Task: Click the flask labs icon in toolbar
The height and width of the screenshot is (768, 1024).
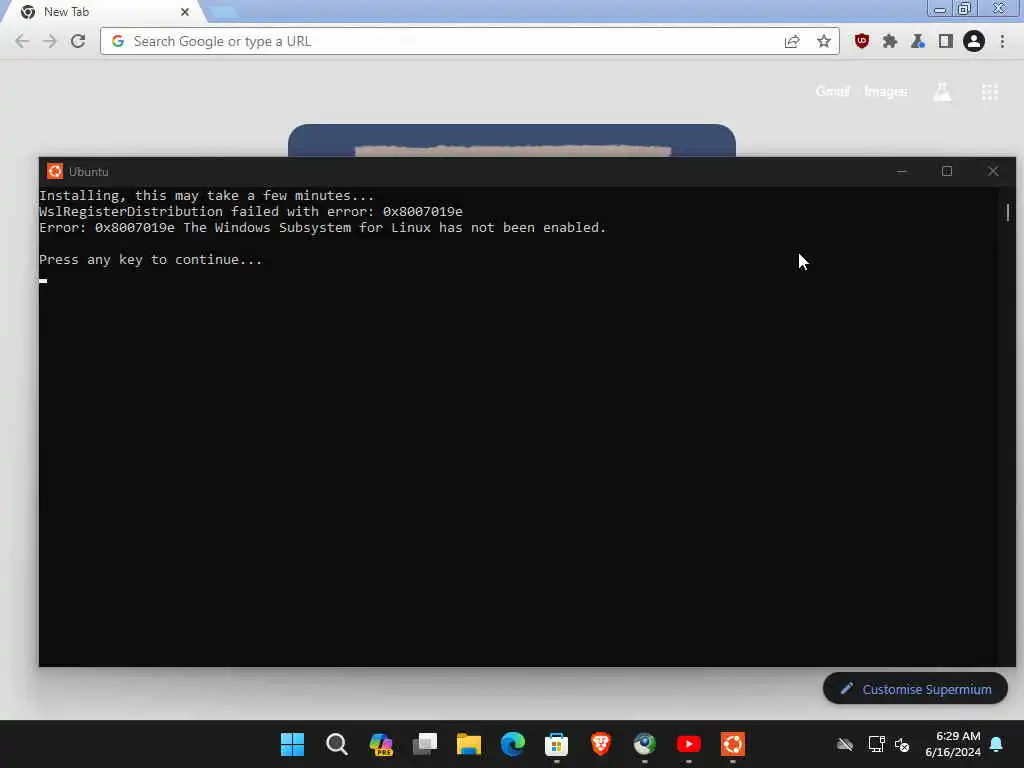Action: pos(918,41)
